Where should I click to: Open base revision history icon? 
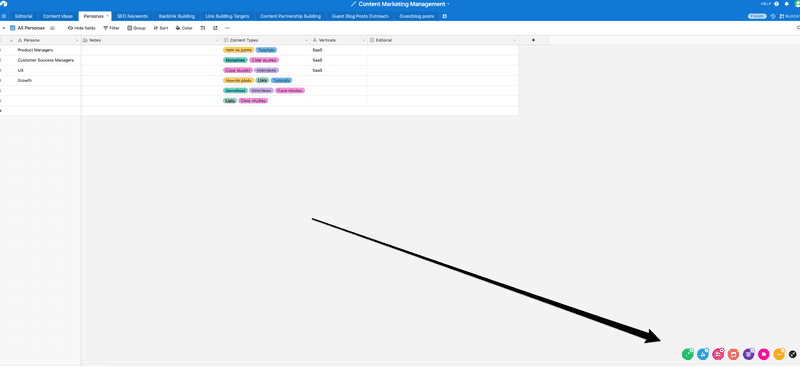773,16
